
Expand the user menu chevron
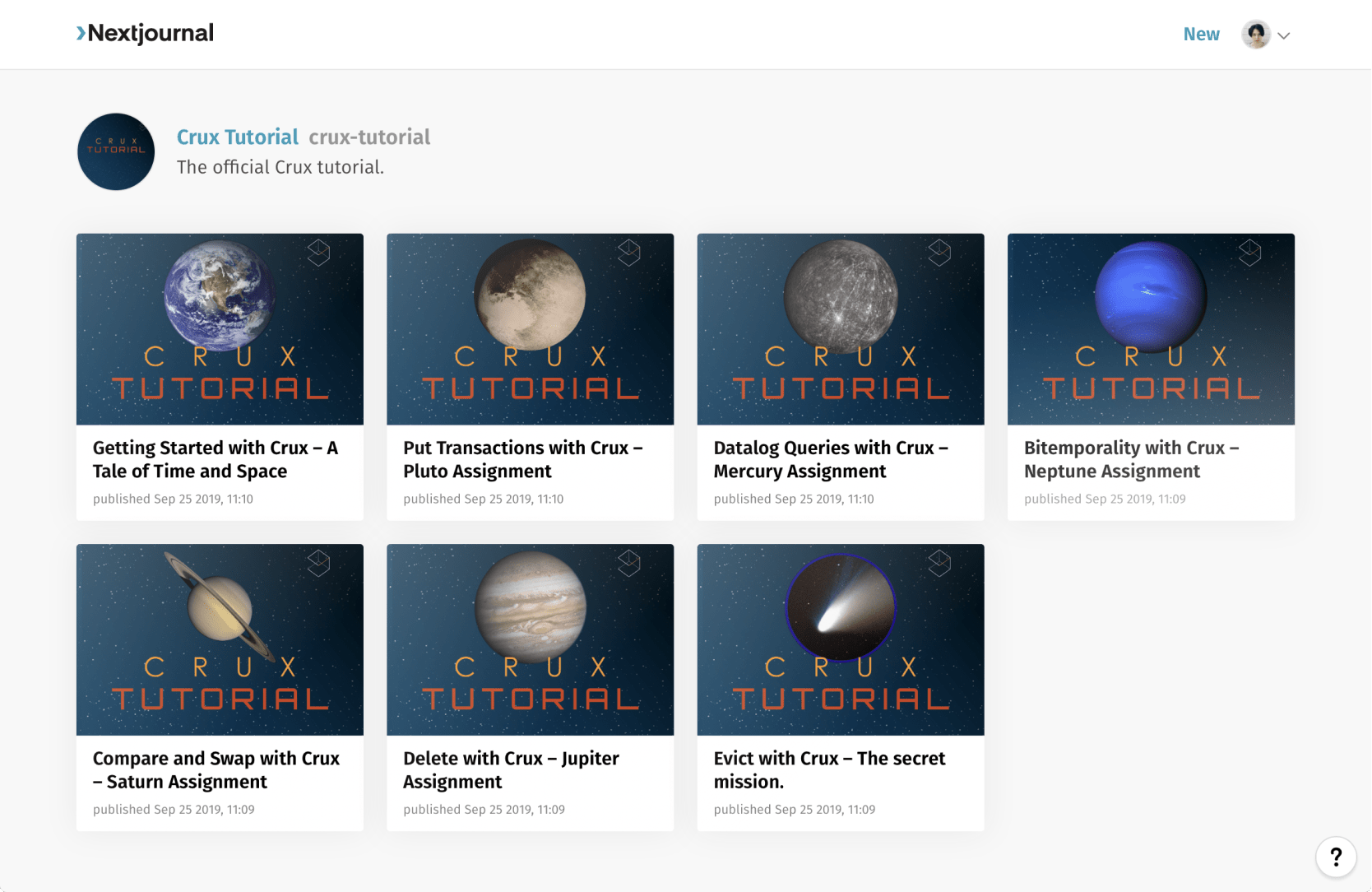(x=1284, y=35)
